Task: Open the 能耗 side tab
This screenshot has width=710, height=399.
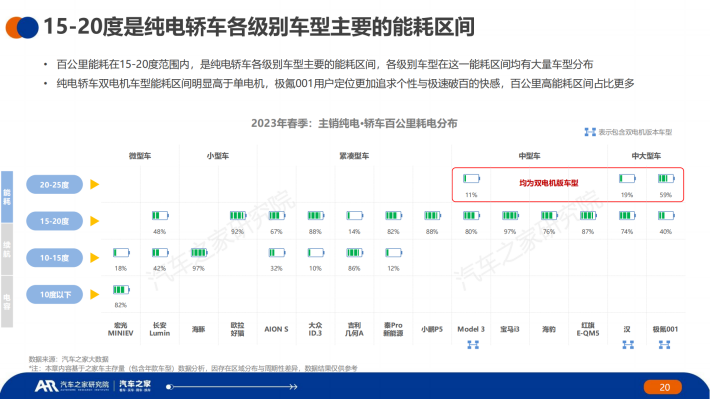Action: tap(7, 197)
